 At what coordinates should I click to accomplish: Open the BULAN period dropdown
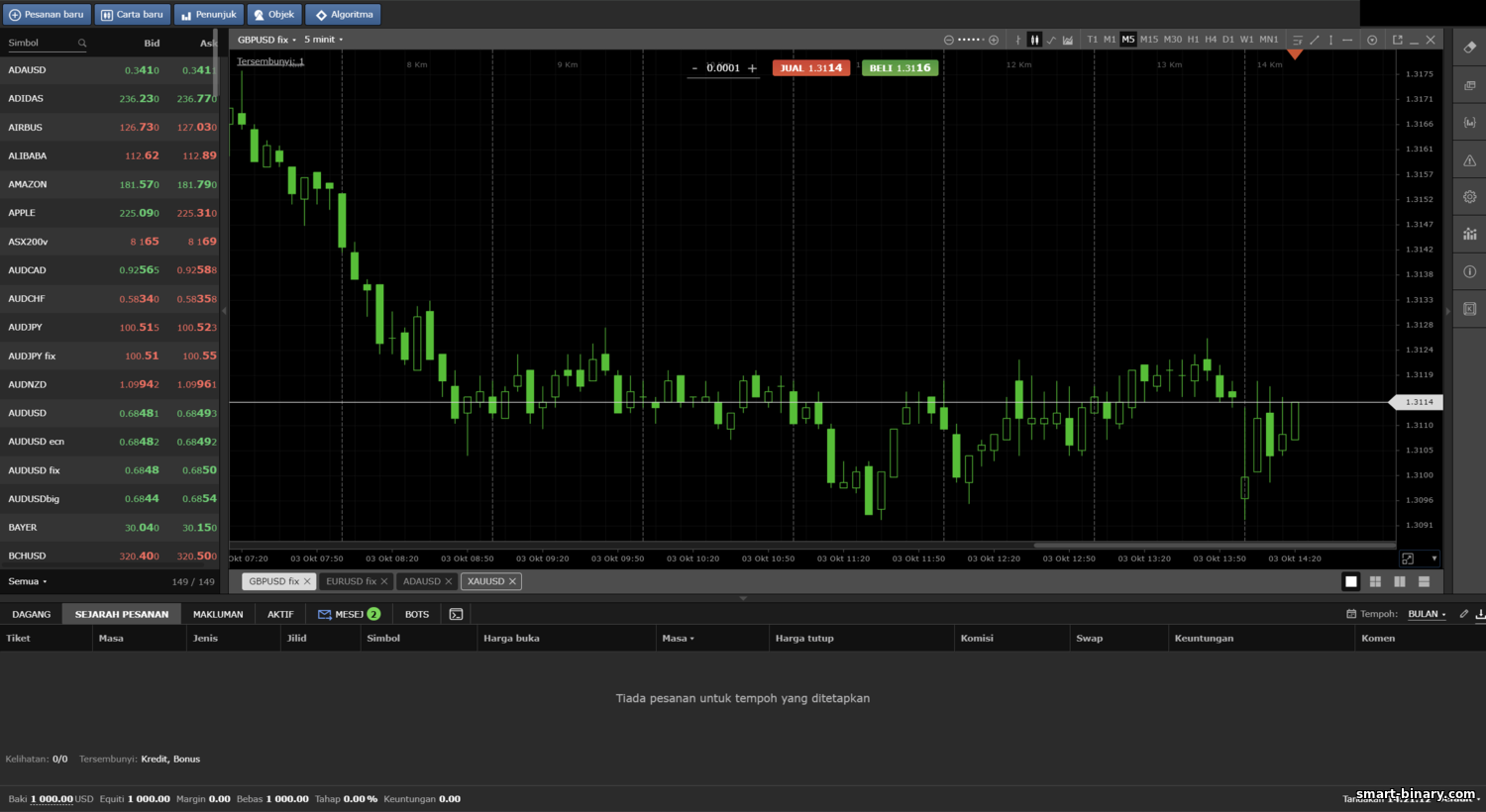[1427, 614]
